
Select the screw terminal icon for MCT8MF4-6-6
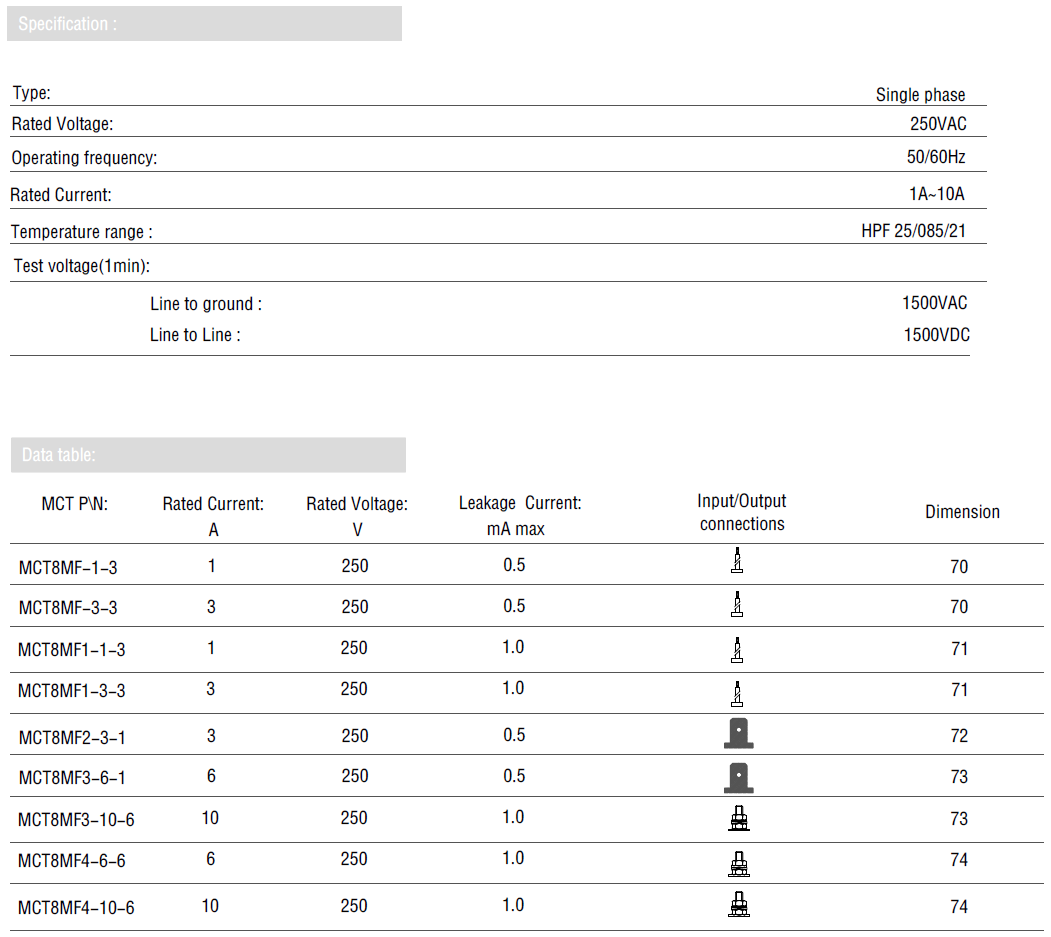coord(739,861)
